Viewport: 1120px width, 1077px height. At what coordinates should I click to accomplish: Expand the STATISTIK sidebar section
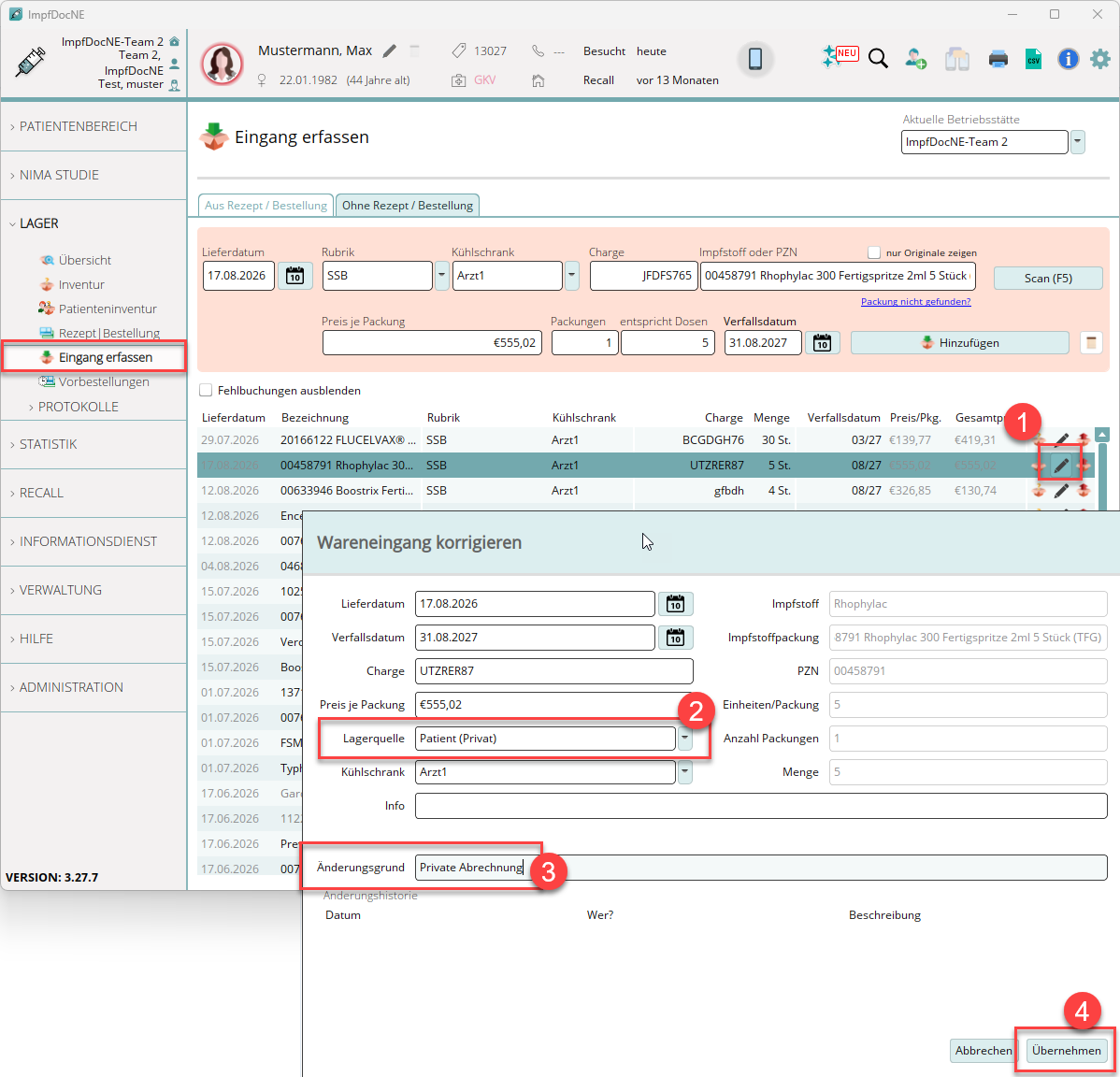pos(49,444)
